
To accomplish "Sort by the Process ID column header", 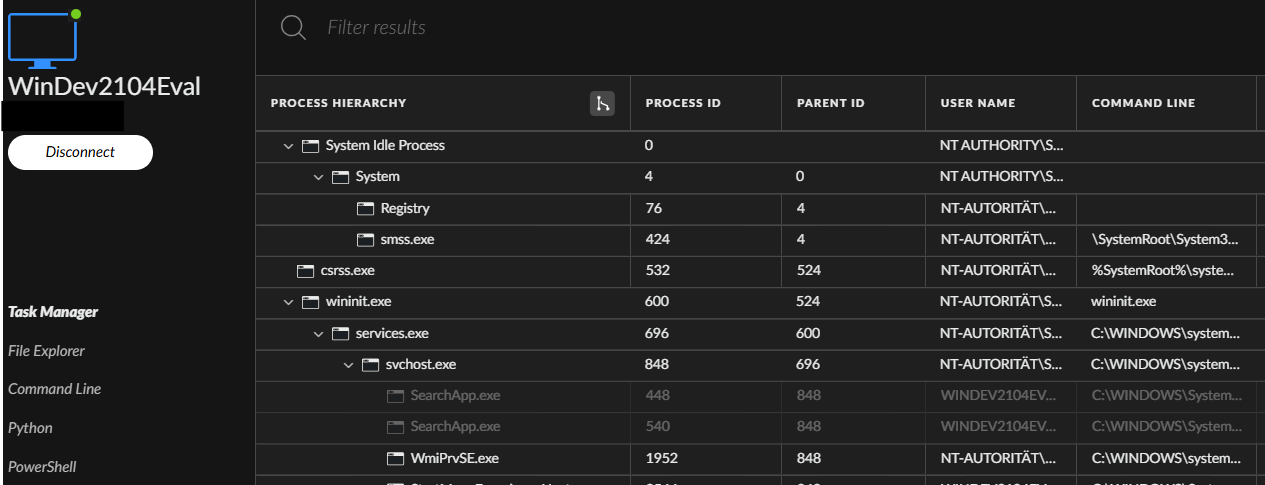I will [x=683, y=103].
